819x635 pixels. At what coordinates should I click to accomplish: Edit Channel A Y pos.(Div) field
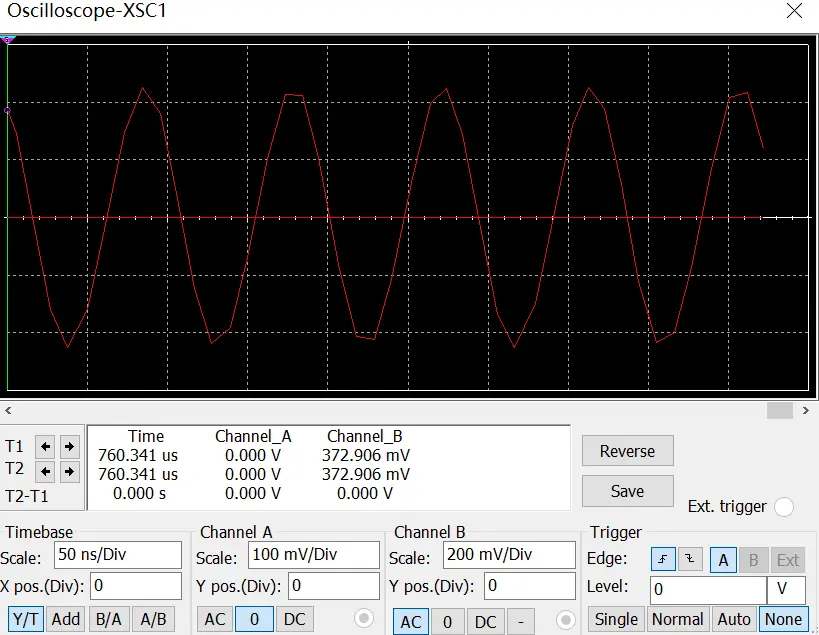[x=333, y=586]
